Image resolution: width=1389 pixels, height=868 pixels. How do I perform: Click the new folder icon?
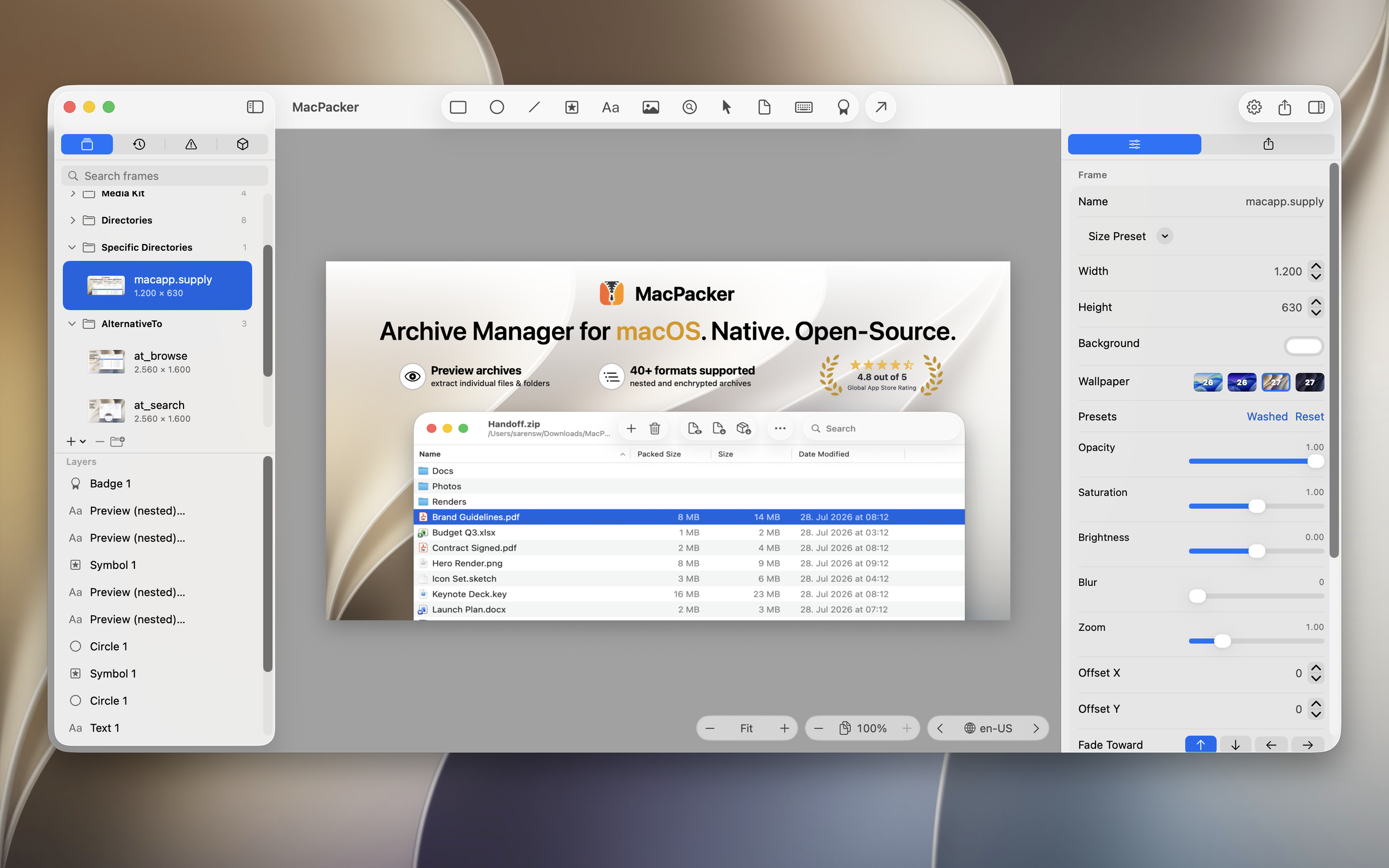118,442
